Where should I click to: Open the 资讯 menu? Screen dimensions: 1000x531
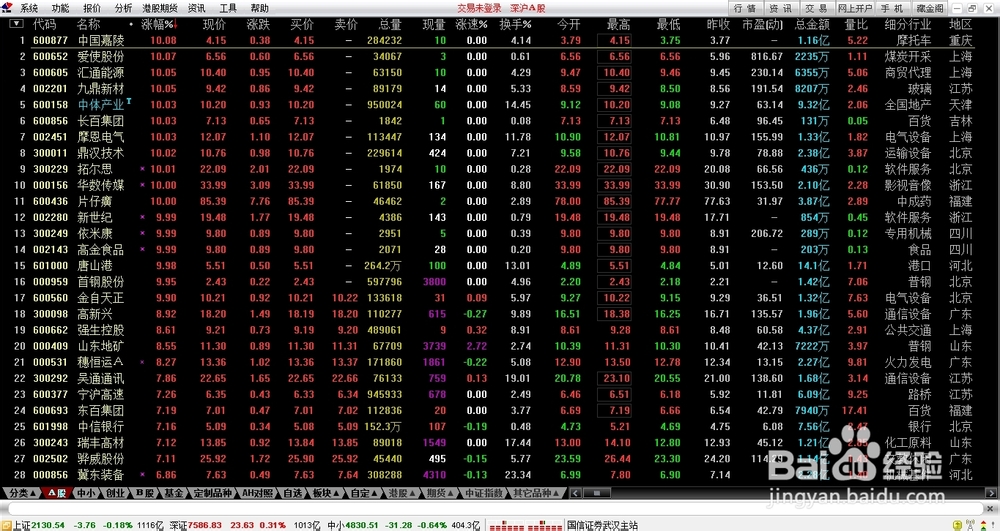point(196,8)
